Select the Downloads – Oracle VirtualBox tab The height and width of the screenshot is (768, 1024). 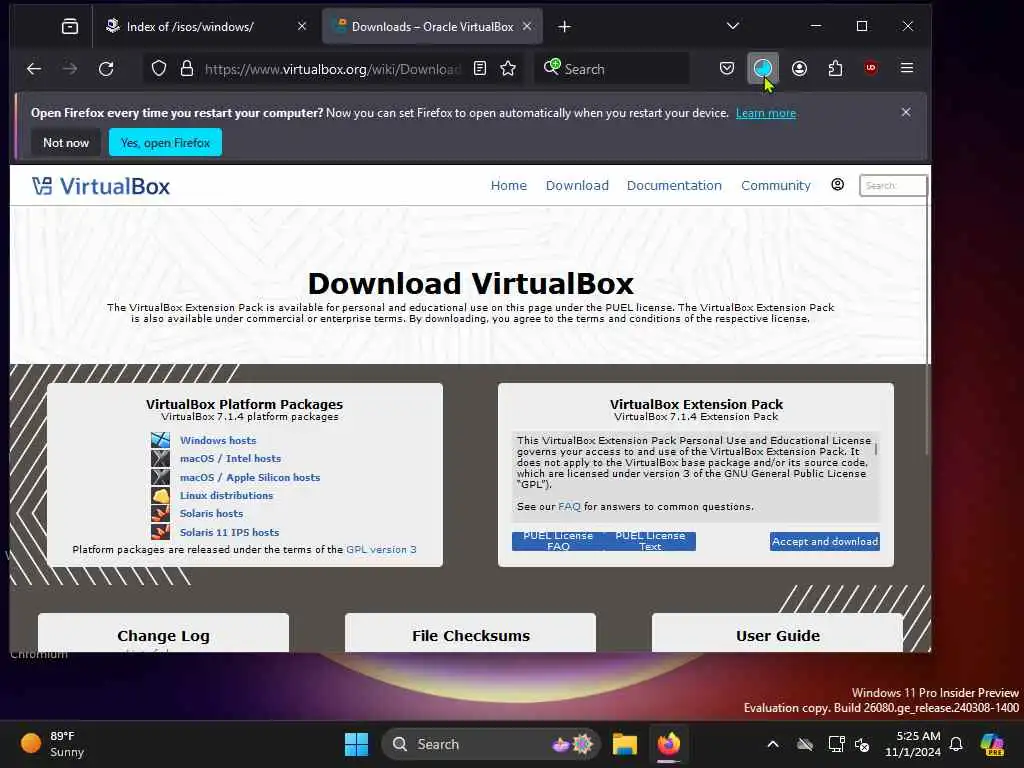click(x=432, y=27)
